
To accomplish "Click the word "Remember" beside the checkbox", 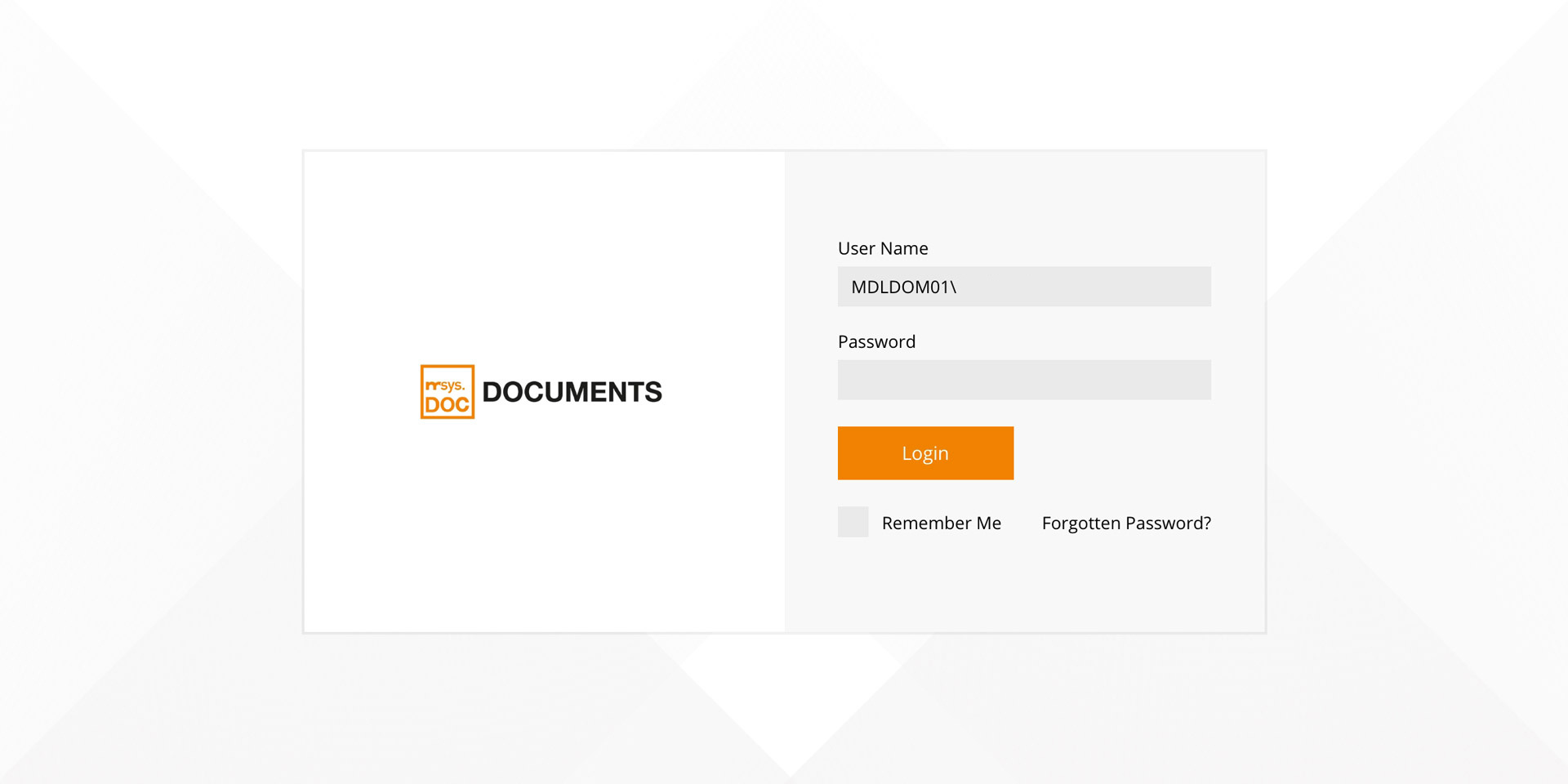I will tap(926, 523).
